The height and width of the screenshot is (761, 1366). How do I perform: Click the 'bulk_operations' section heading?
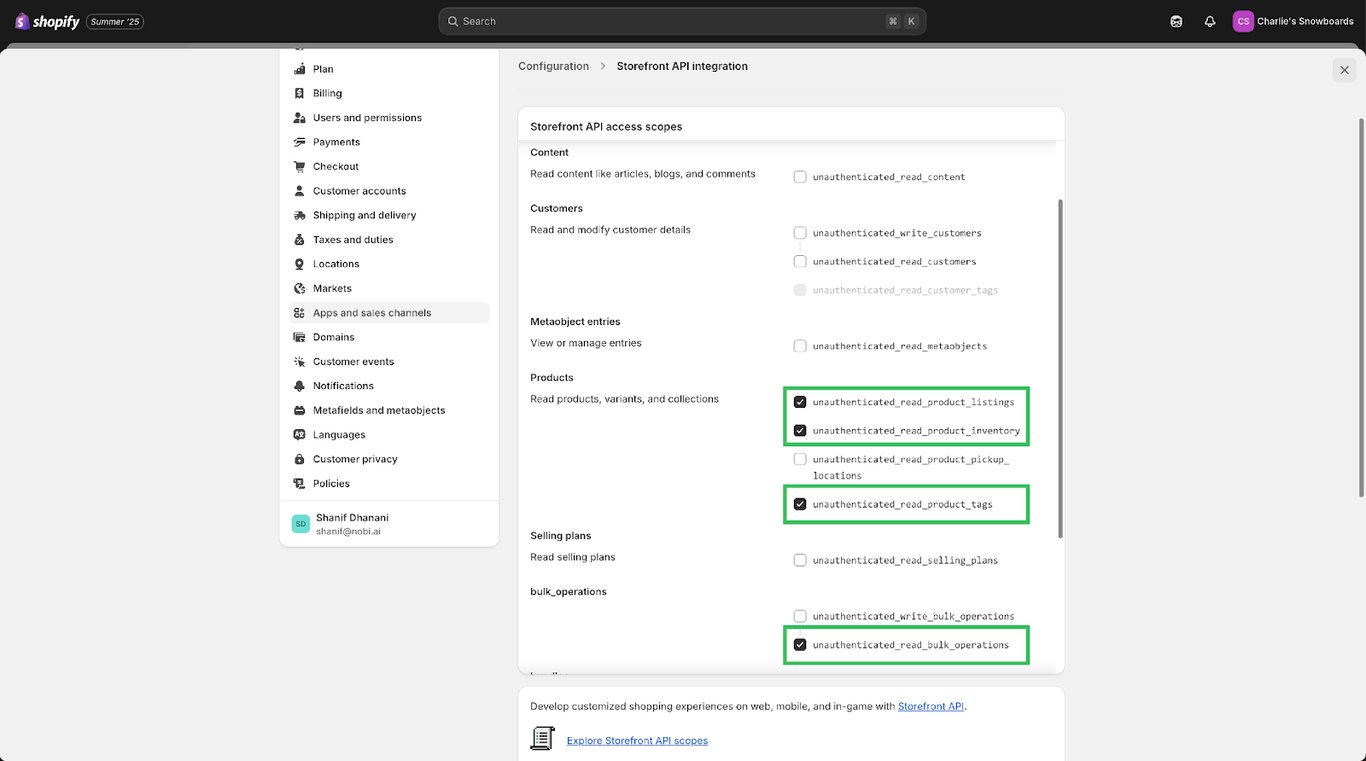[x=568, y=592]
